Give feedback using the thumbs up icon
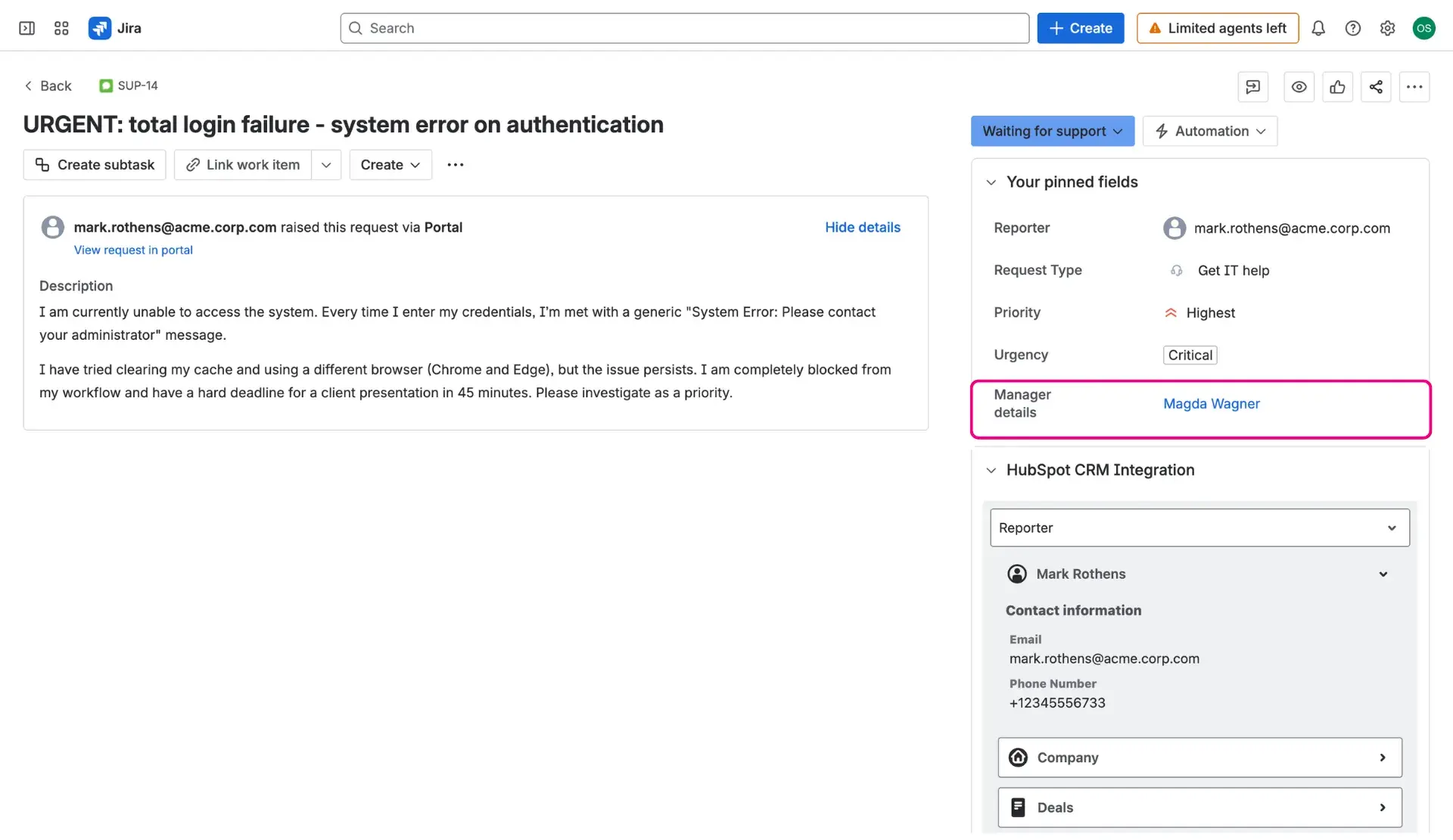This screenshot has height=840, width=1453. pos(1338,87)
